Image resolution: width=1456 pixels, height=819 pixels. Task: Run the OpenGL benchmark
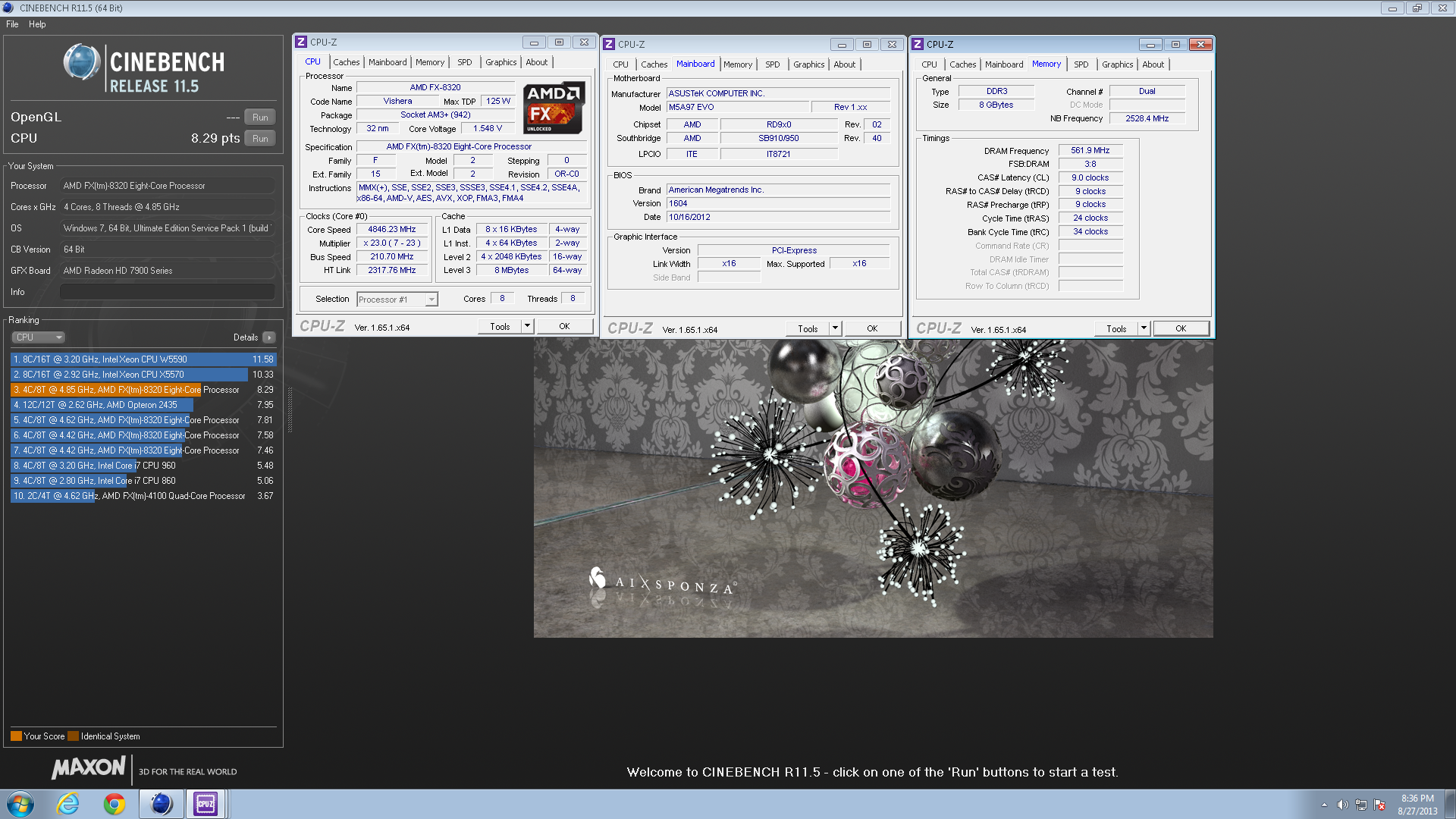[260, 118]
